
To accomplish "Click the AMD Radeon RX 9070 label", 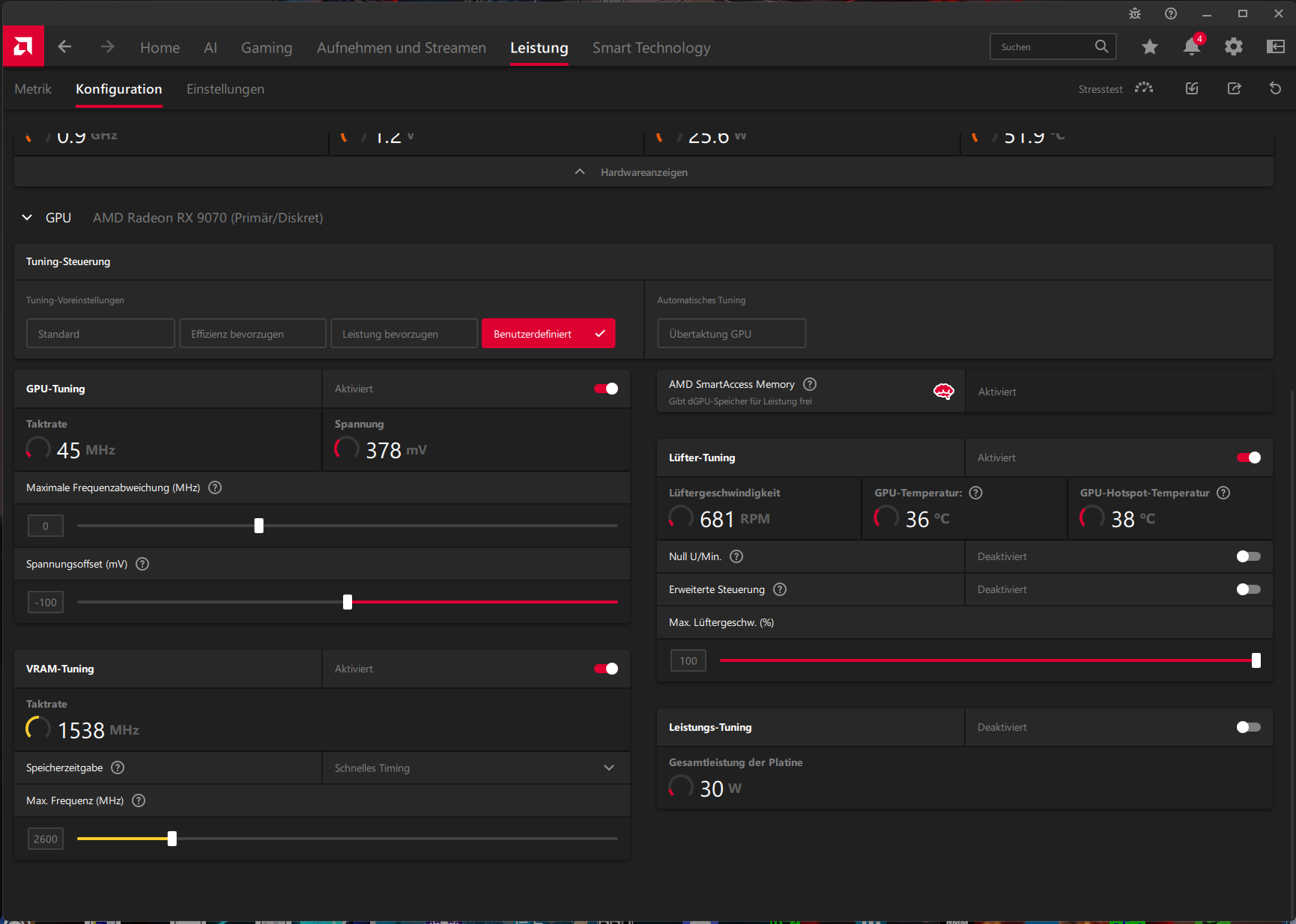I will [208, 218].
